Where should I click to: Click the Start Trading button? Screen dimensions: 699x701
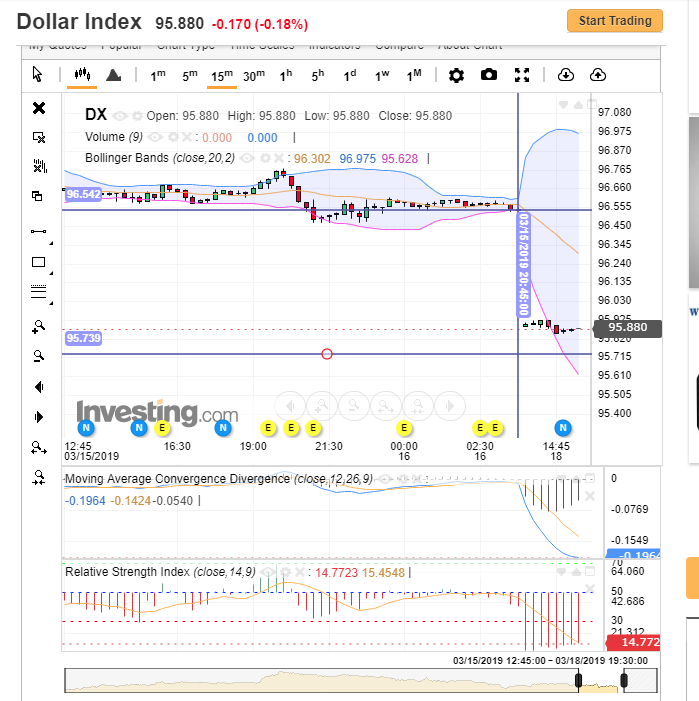(615, 21)
